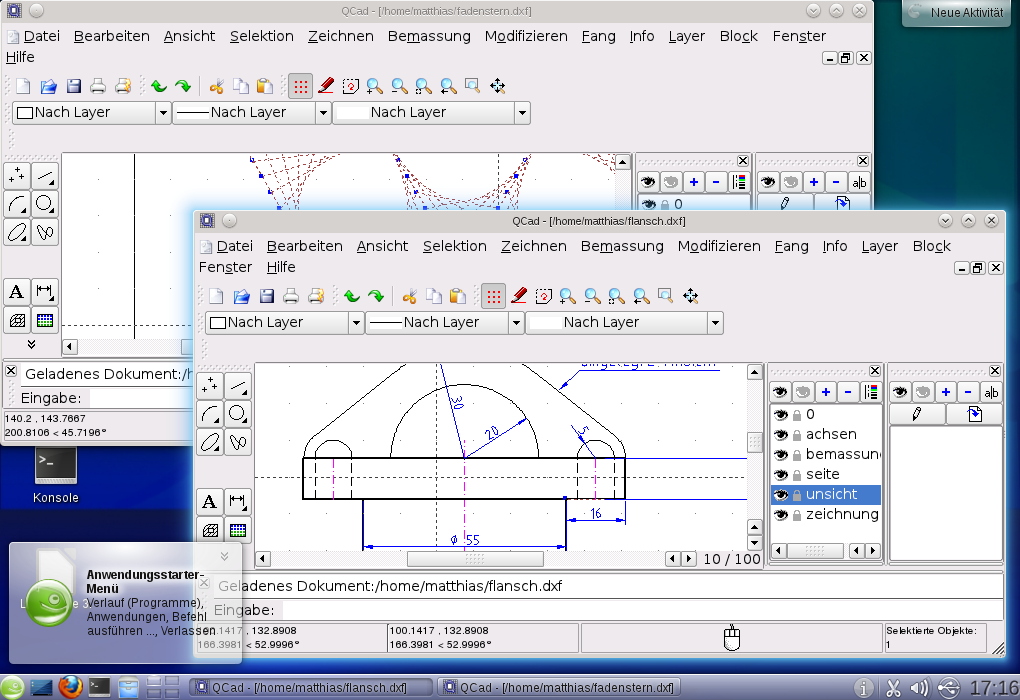The width and height of the screenshot is (1020, 700).
Task: Toggle draft mode pencil icon in flansch window
Action: (x=518, y=297)
